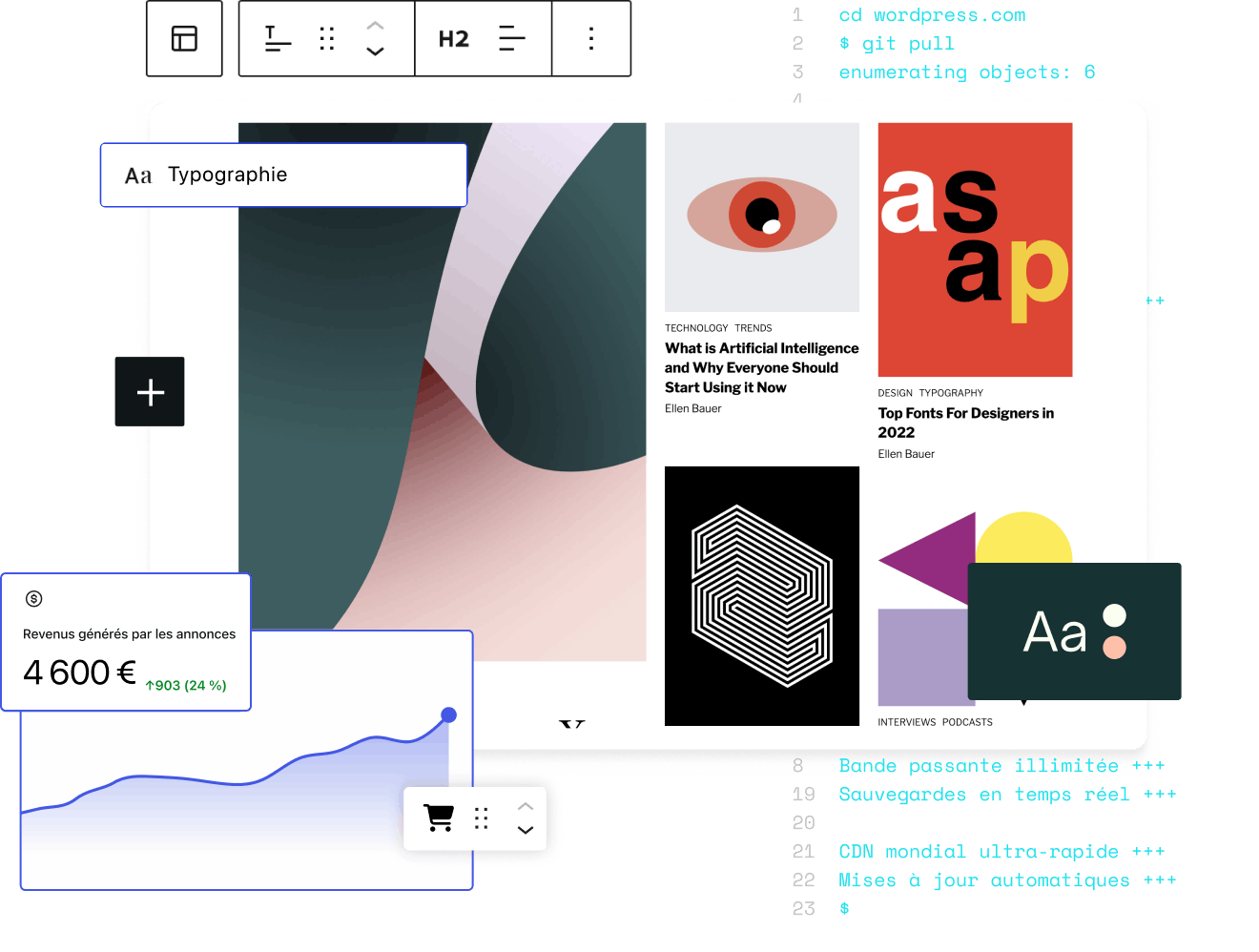
Task: Click the dollar revenue icon
Action: click(34, 599)
